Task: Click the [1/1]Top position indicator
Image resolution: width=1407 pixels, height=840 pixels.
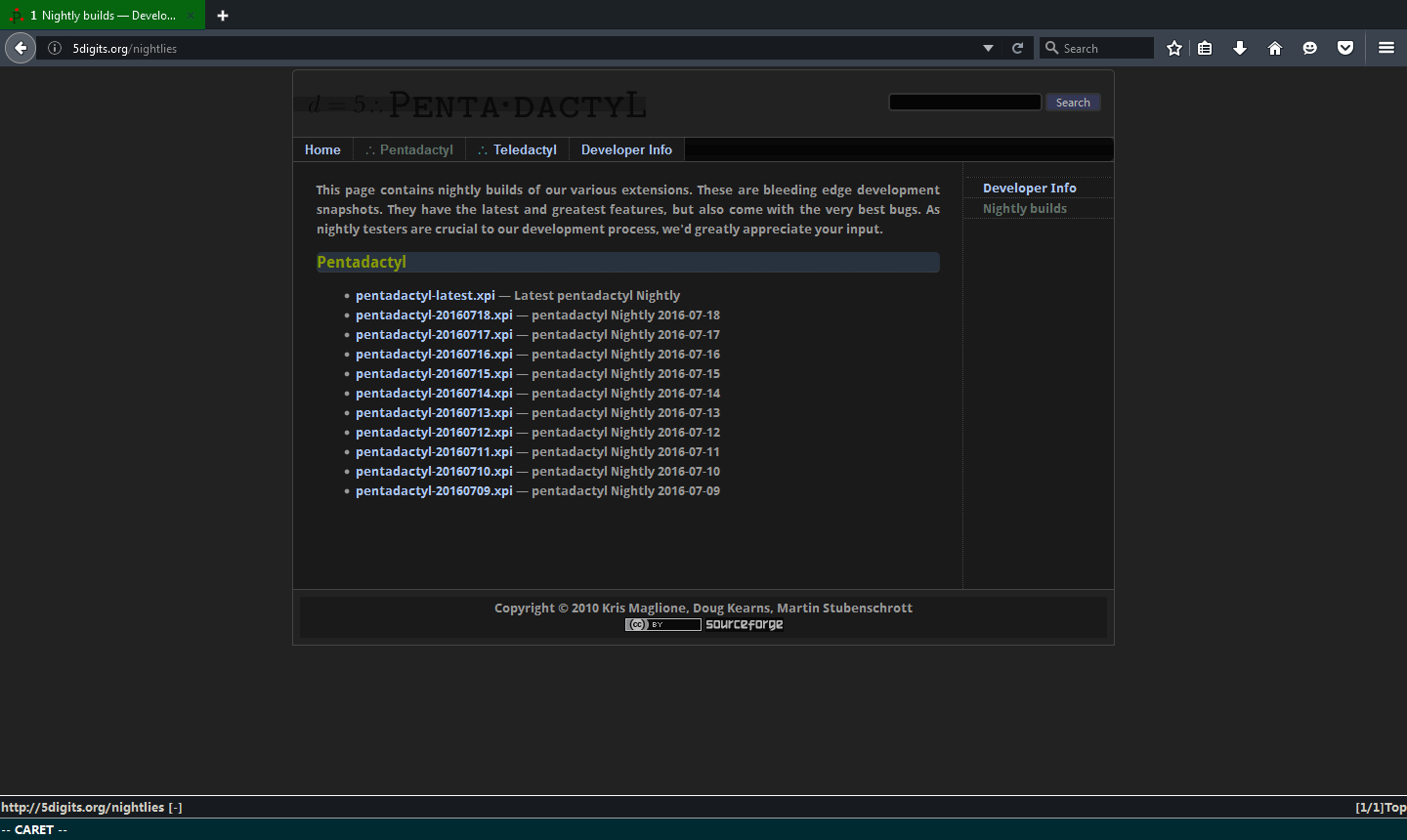Action: 1381,807
